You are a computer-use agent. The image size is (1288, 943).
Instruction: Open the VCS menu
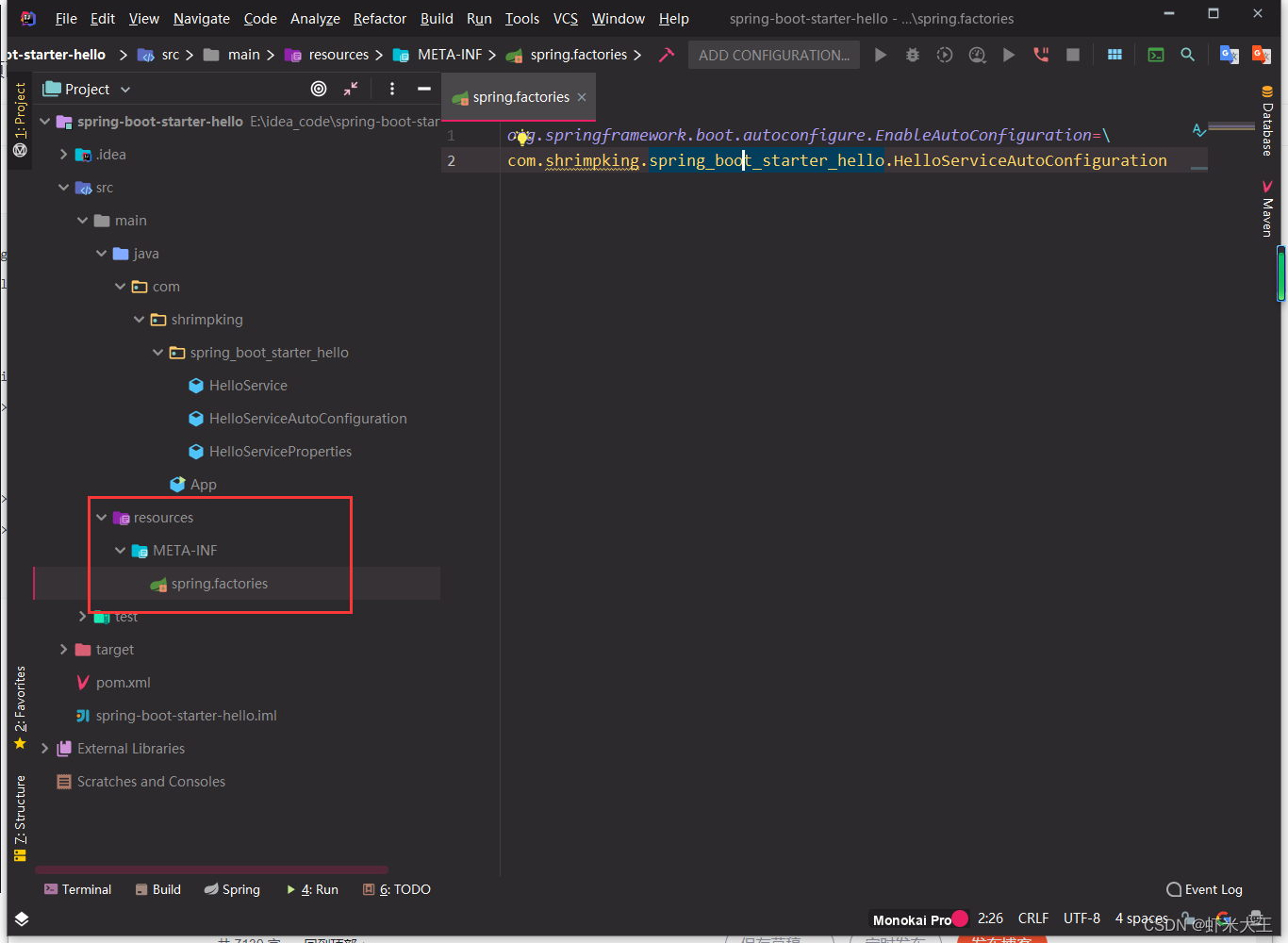566,18
